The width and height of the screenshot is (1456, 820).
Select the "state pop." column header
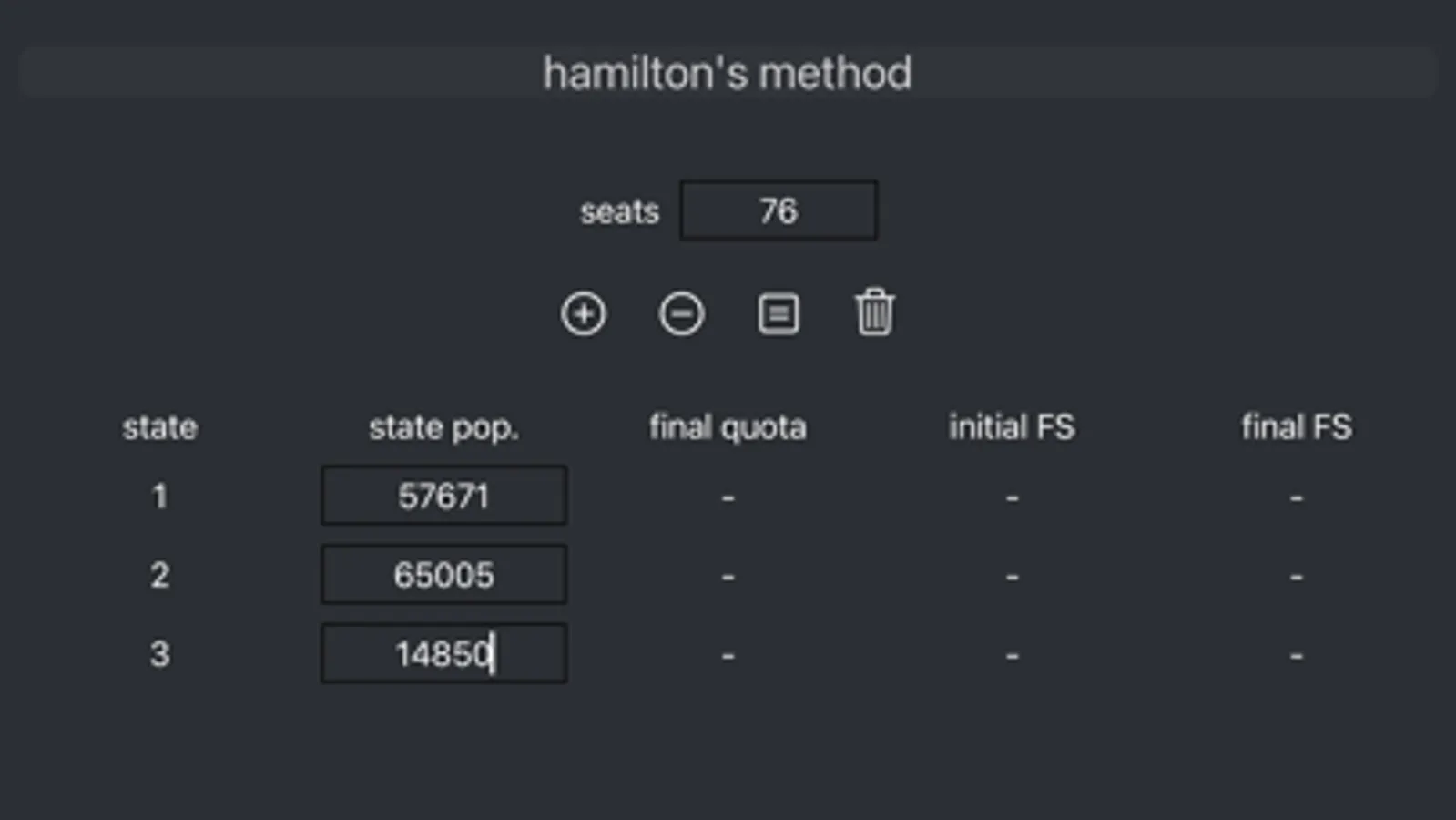pyautogui.click(x=443, y=427)
